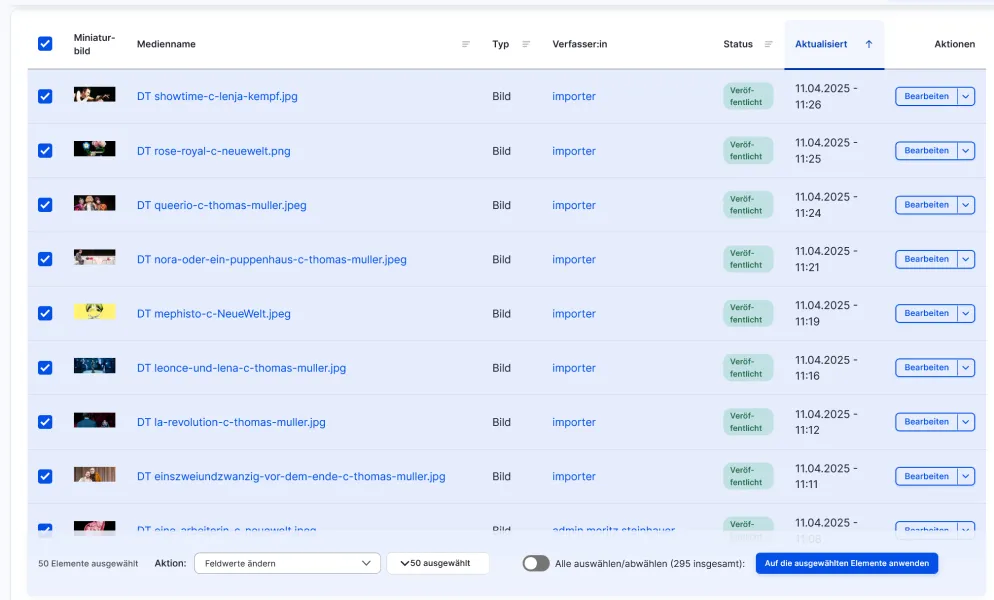This screenshot has width=994, height=600.
Task: Click the date 11.04.2025 - 11:26
Action: click(x=826, y=96)
